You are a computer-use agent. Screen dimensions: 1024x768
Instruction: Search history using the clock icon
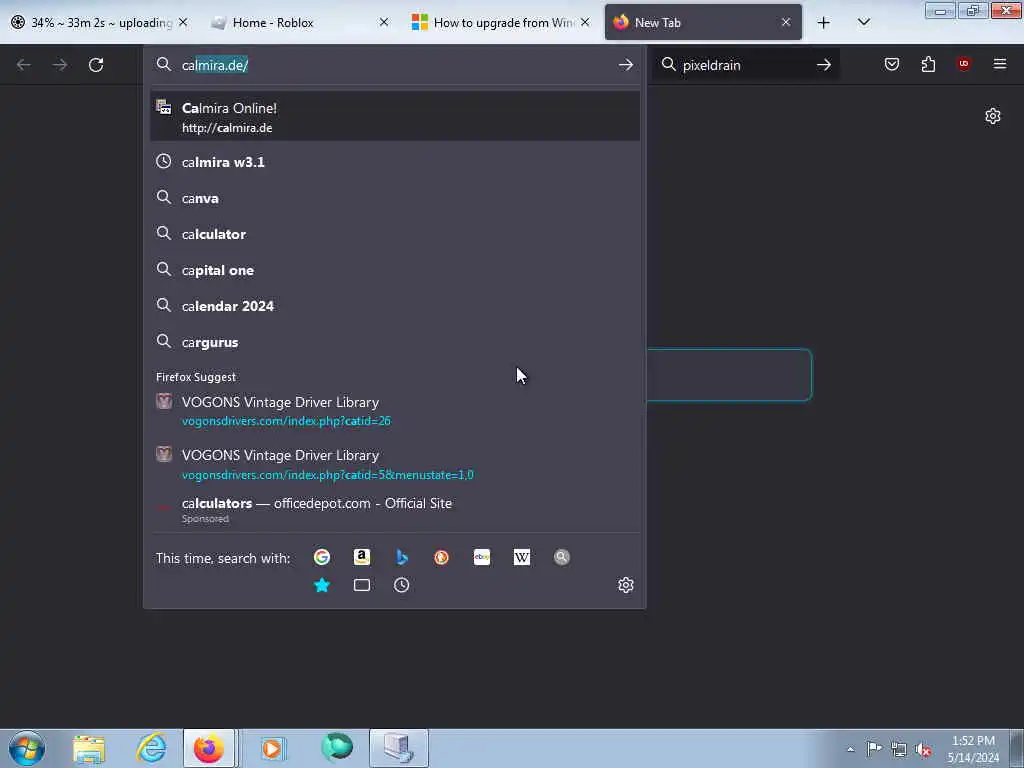pos(402,585)
